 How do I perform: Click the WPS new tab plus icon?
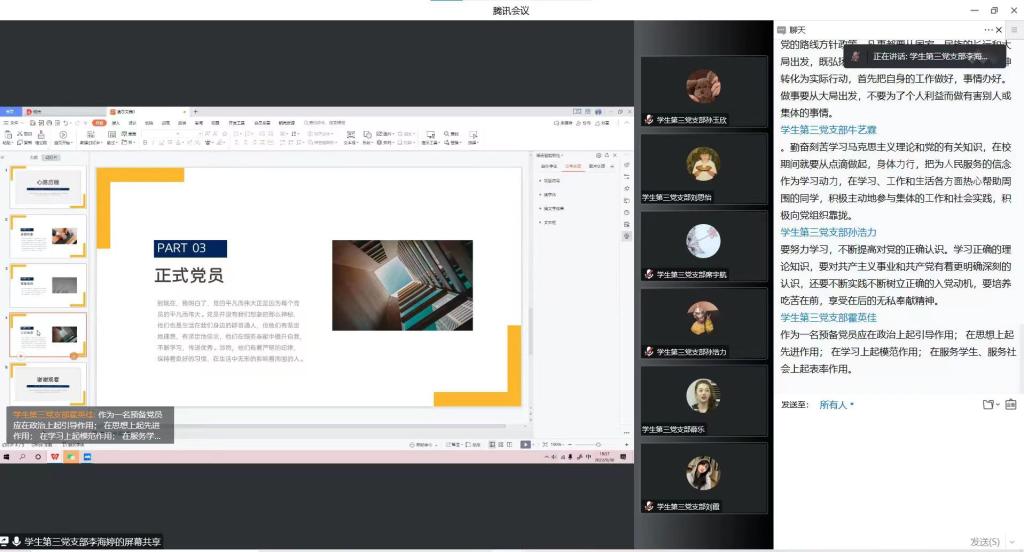pyautogui.click(x=196, y=112)
